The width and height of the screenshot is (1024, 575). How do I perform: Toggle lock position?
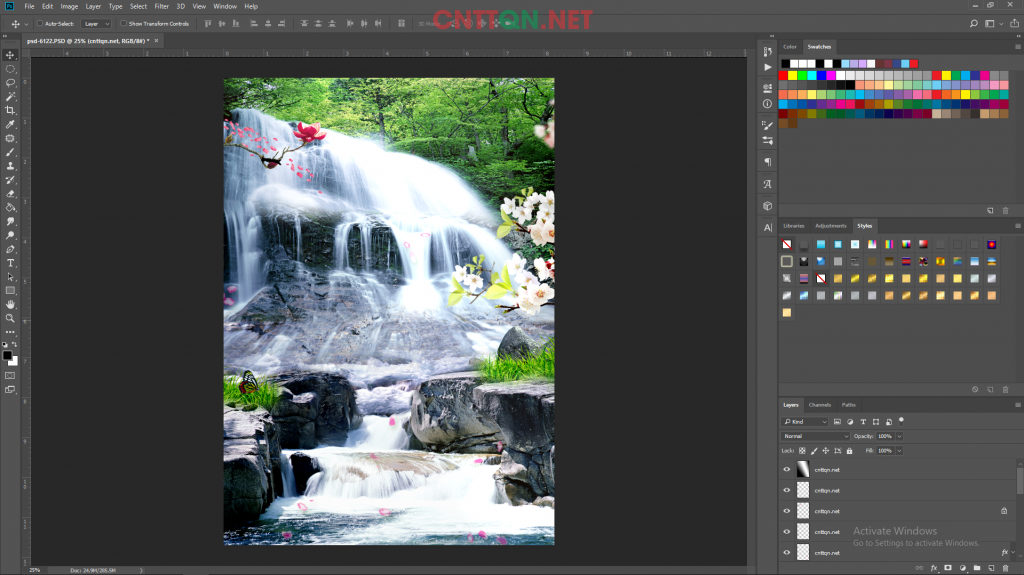click(825, 451)
